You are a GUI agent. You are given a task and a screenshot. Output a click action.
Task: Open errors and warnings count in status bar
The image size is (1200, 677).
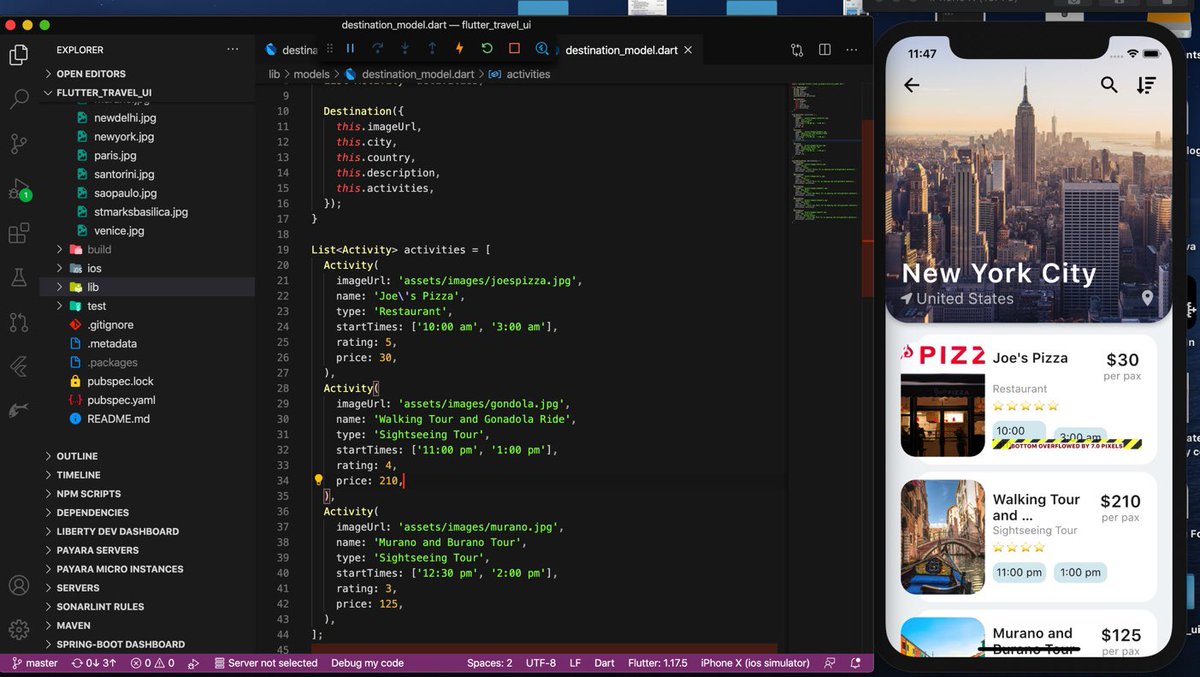152,663
